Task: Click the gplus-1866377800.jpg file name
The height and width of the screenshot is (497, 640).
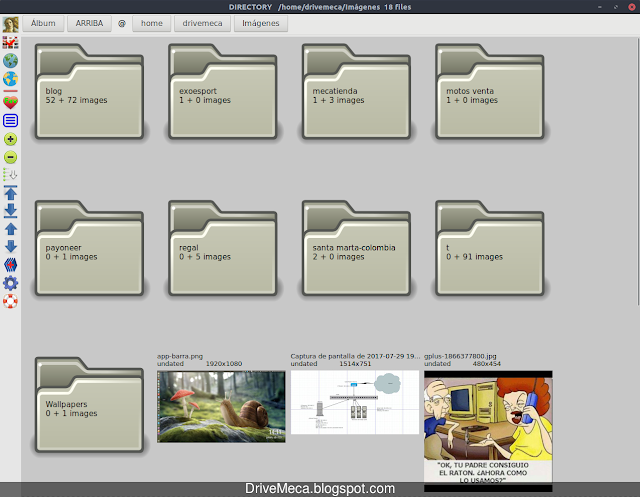Action: click(460, 356)
